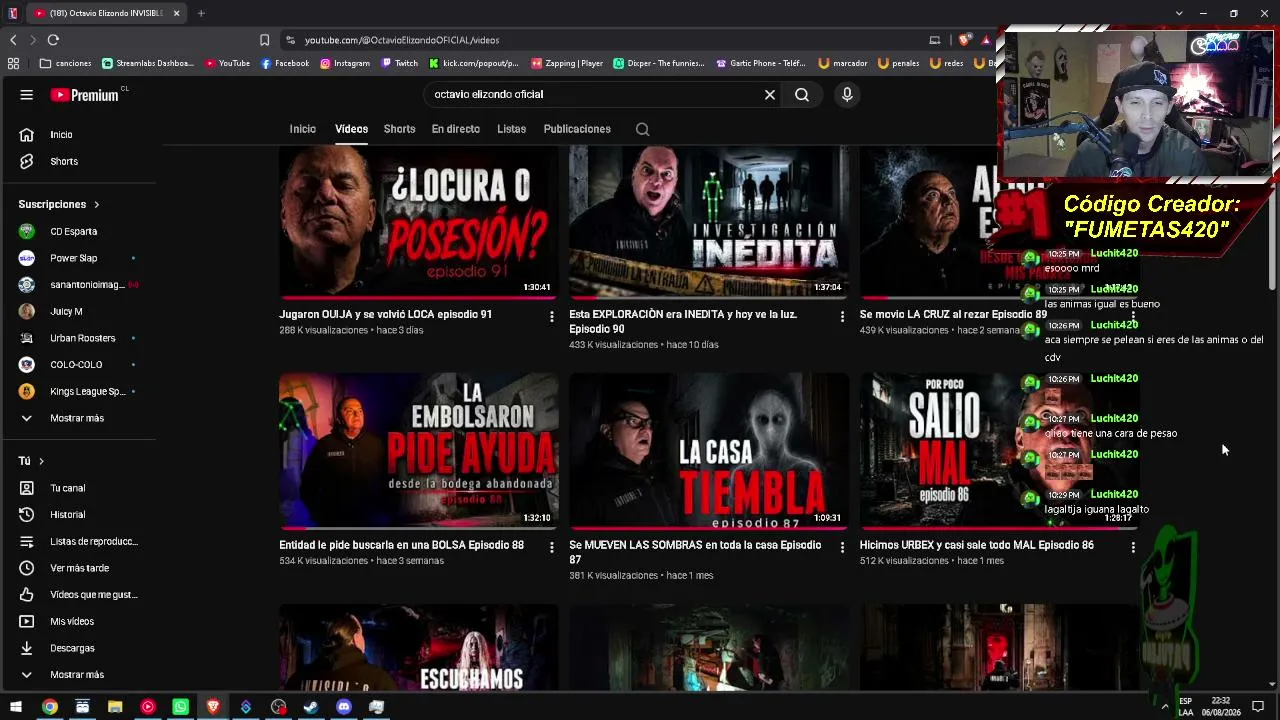This screenshot has width=1280, height=720.
Task: Open the browser apps grid icon
Action: [x=13, y=63]
